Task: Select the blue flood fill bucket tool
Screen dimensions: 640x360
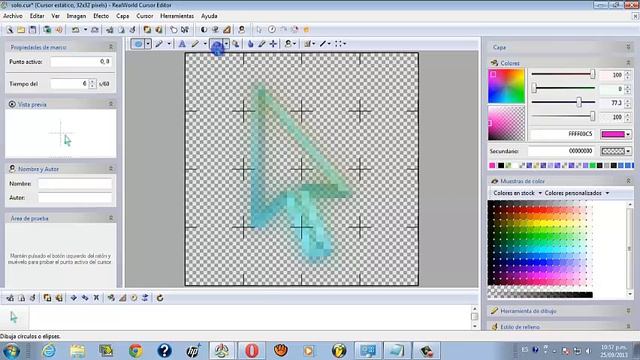Action: (251, 44)
